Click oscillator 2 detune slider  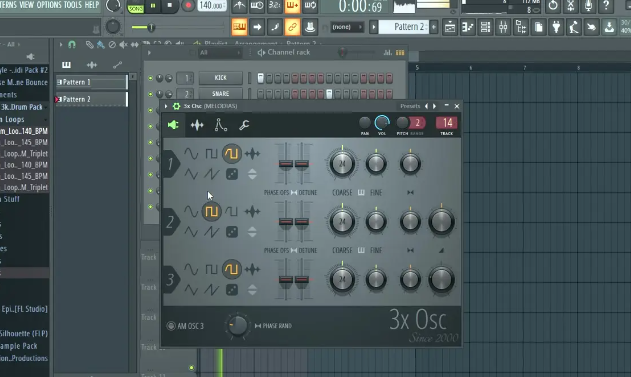302,221
